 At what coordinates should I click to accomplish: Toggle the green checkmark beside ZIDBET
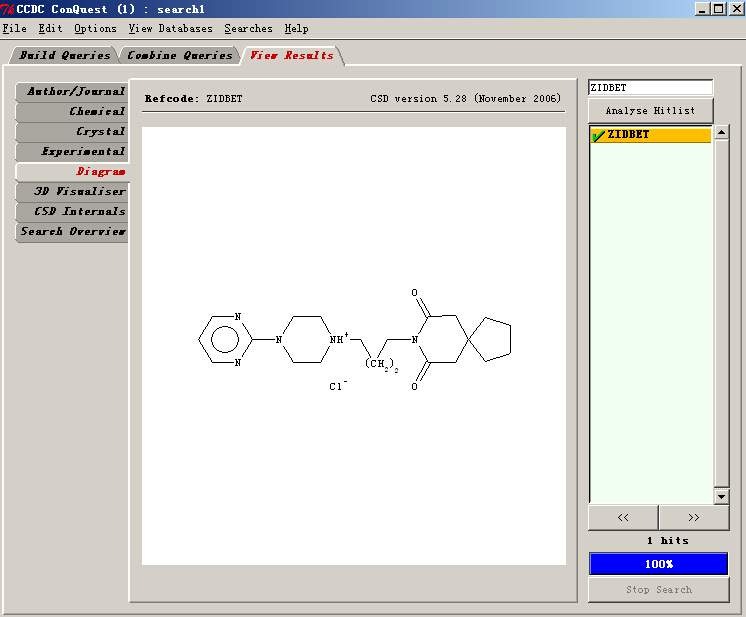coord(598,135)
